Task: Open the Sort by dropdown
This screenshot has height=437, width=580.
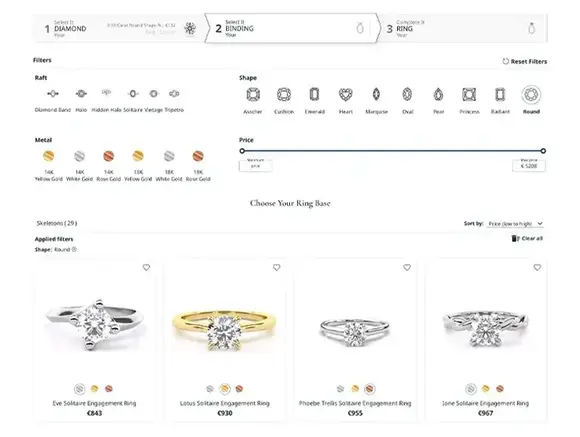Action: click(515, 223)
